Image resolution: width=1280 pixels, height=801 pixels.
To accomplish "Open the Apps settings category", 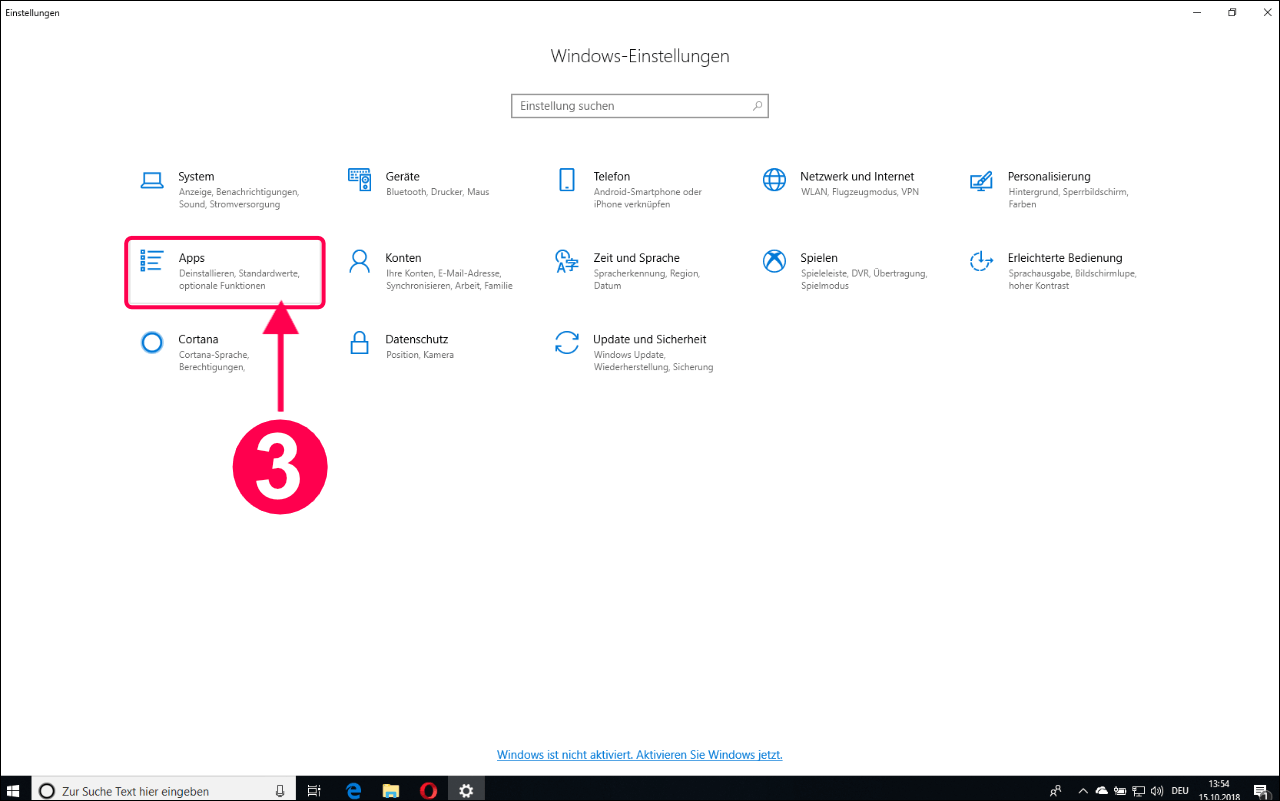I will click(x=224, y=271).
